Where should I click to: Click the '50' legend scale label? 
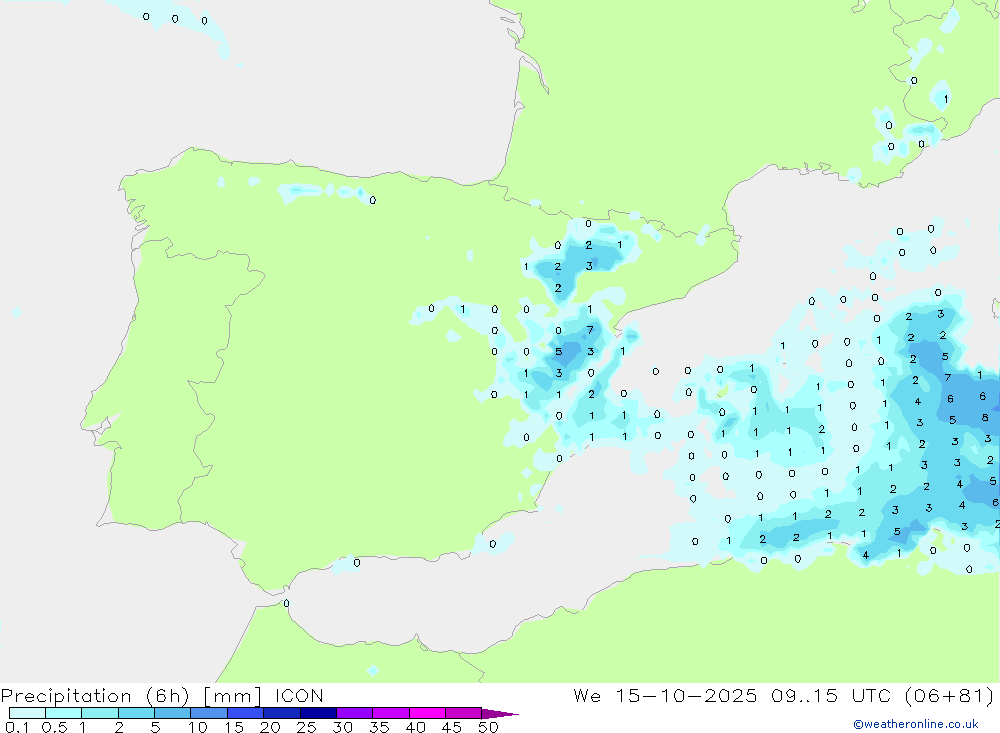pos(488,727)
